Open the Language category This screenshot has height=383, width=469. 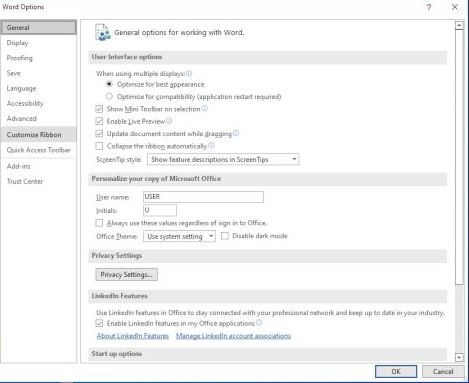(38, 88)
